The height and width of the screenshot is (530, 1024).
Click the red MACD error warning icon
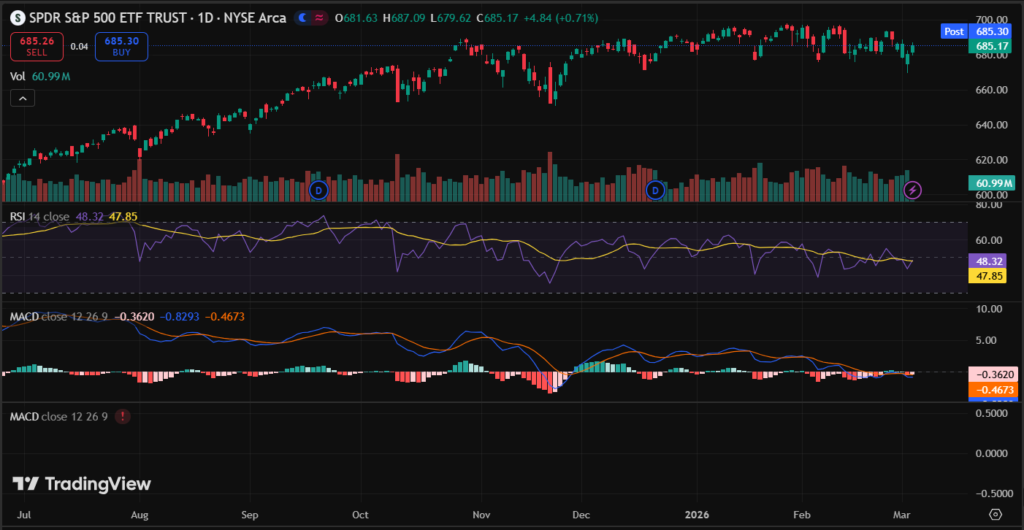tap(122, 416)
